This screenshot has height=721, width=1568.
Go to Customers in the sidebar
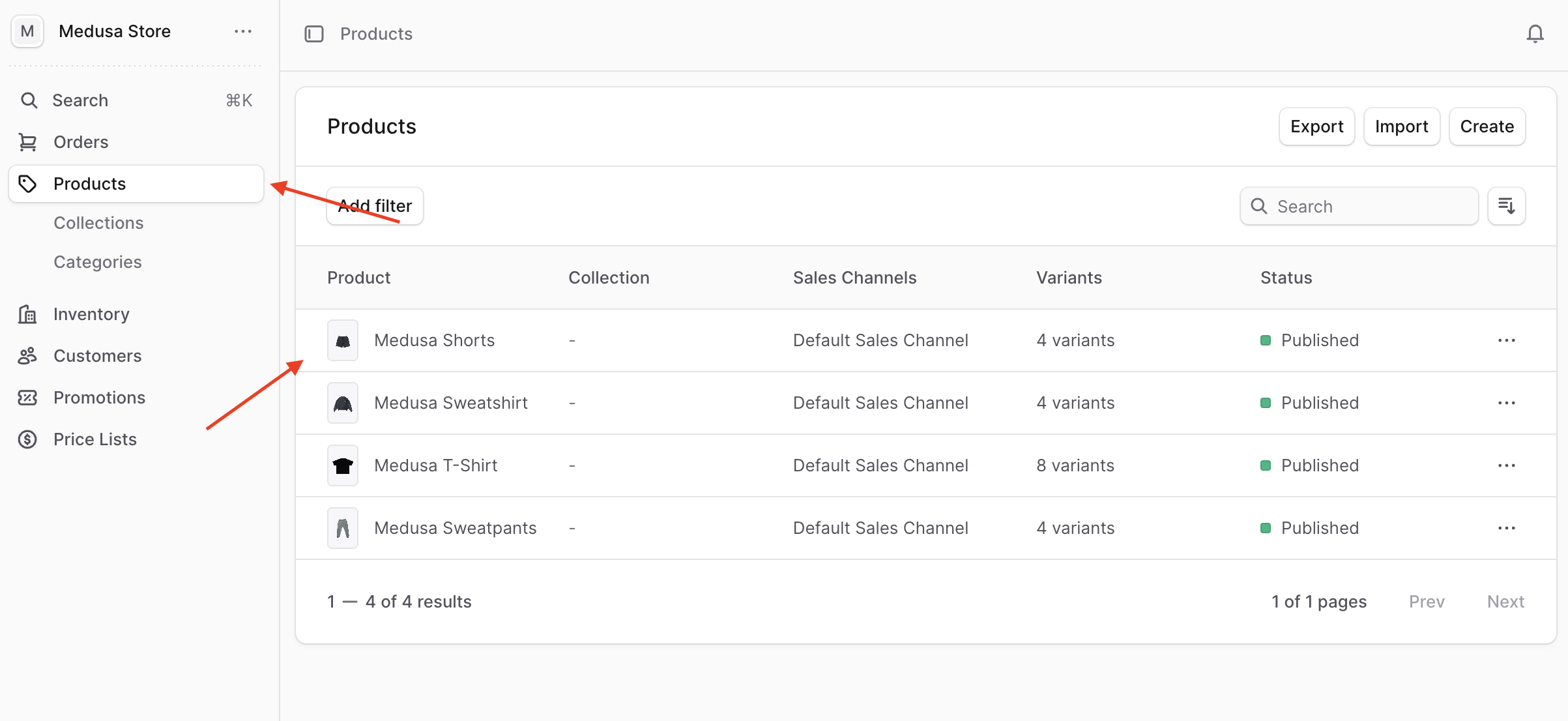click(136, 356)
